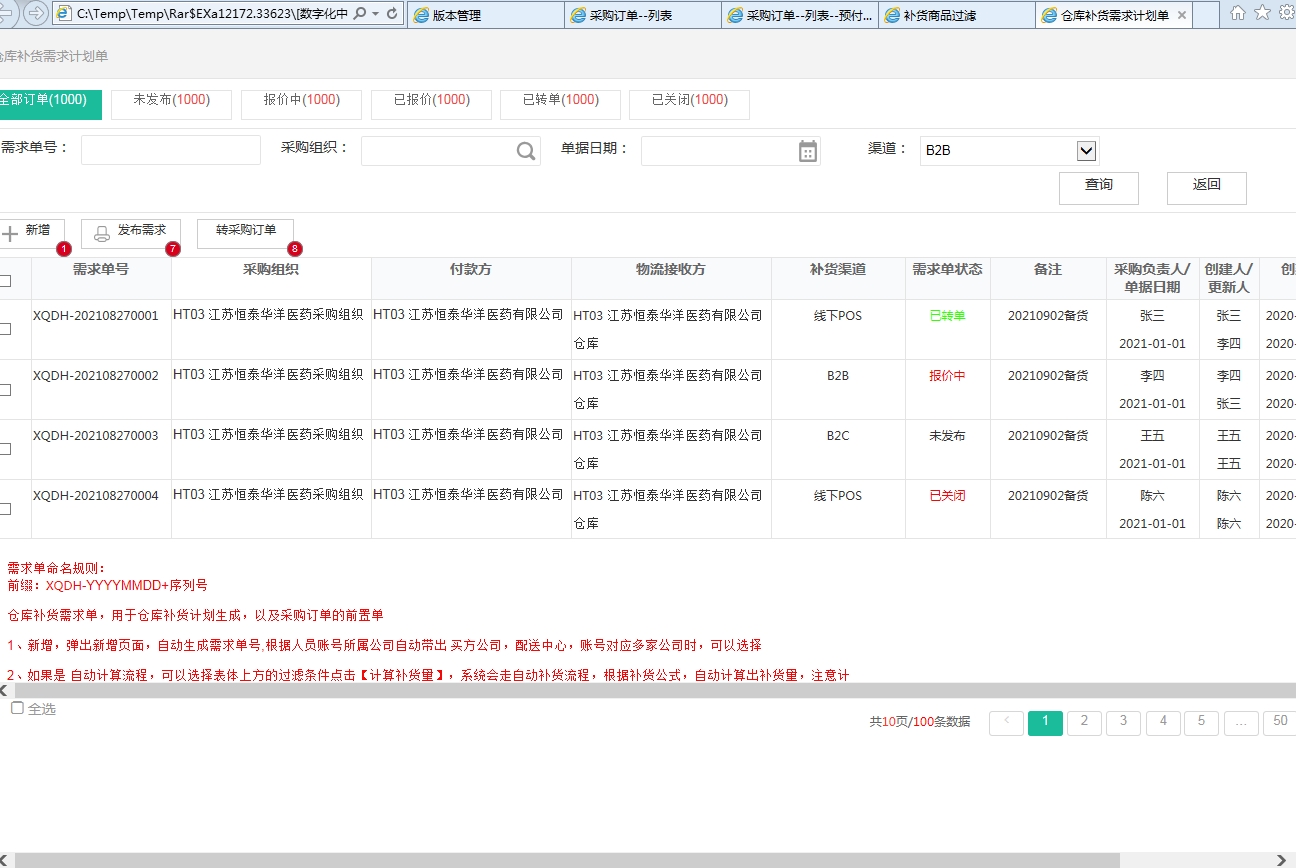
Task: Click status 已关闭 in fourth row
Action: click(x=947, y=496)
